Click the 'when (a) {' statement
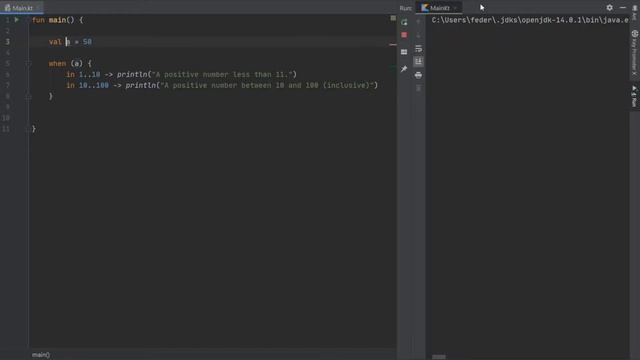640x360 pixels. click(70, 64)
